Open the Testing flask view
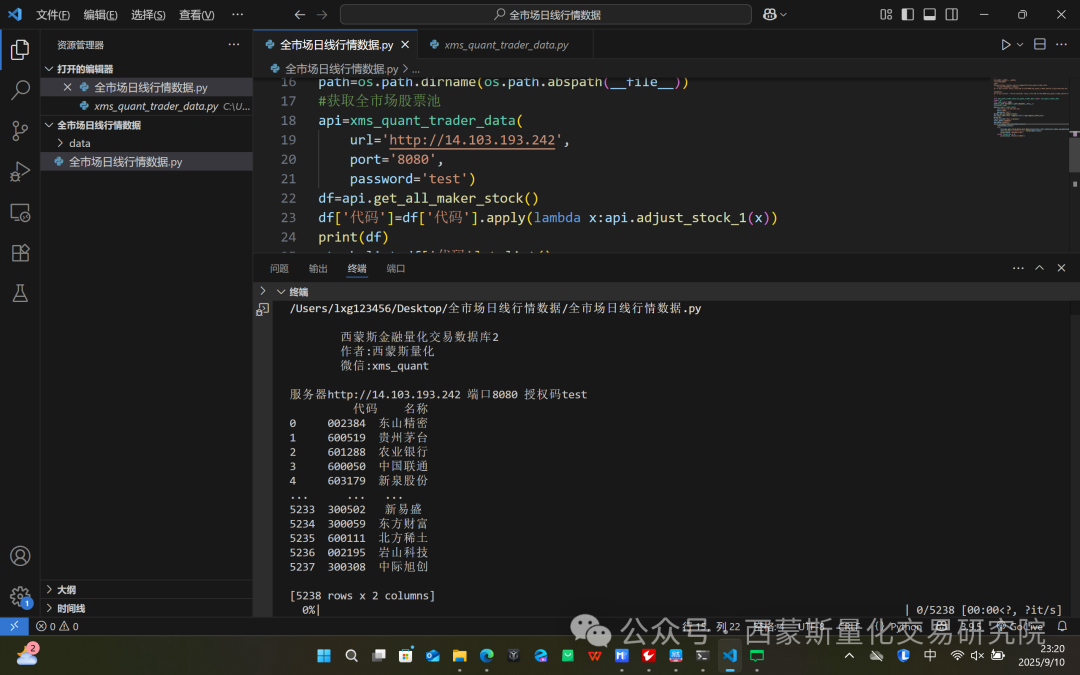 pos(20,293)
